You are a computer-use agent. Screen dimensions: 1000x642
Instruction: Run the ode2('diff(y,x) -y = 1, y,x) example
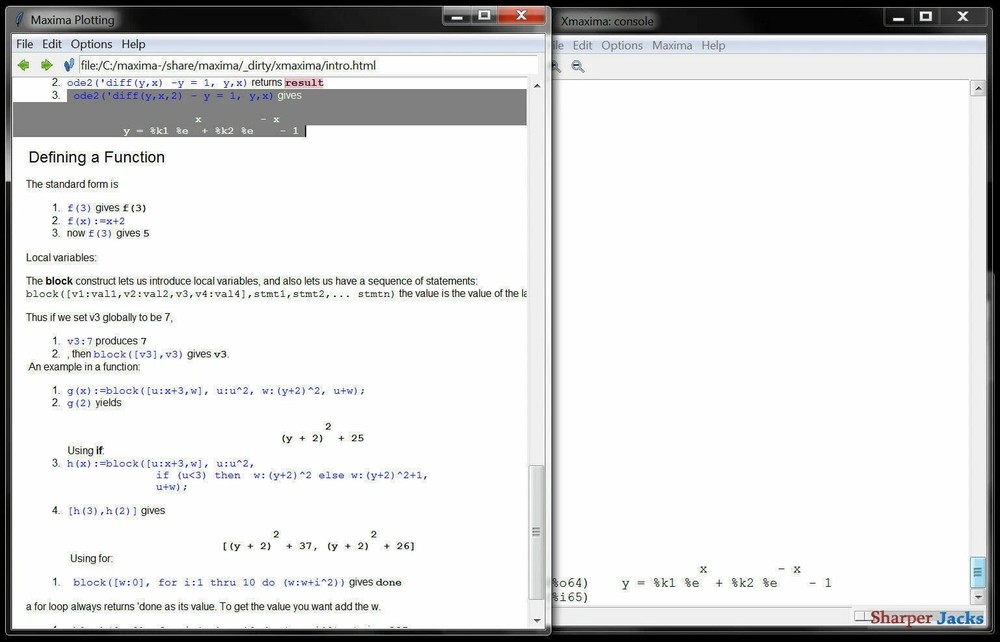click(157, 83)
